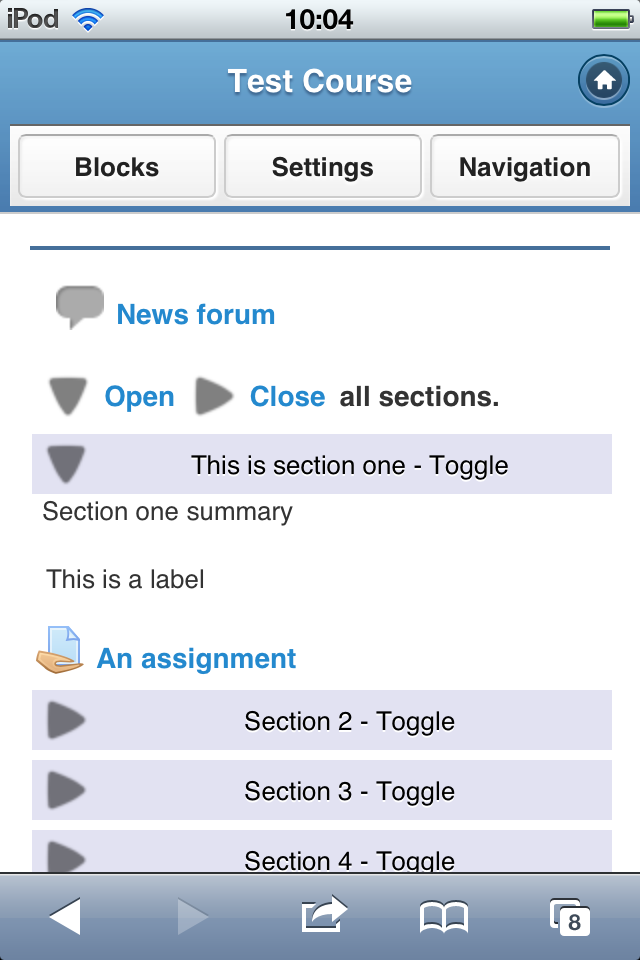Click the down arrow beside Open
The height and width of the screenshot is (960, 640).
(68, 396)
